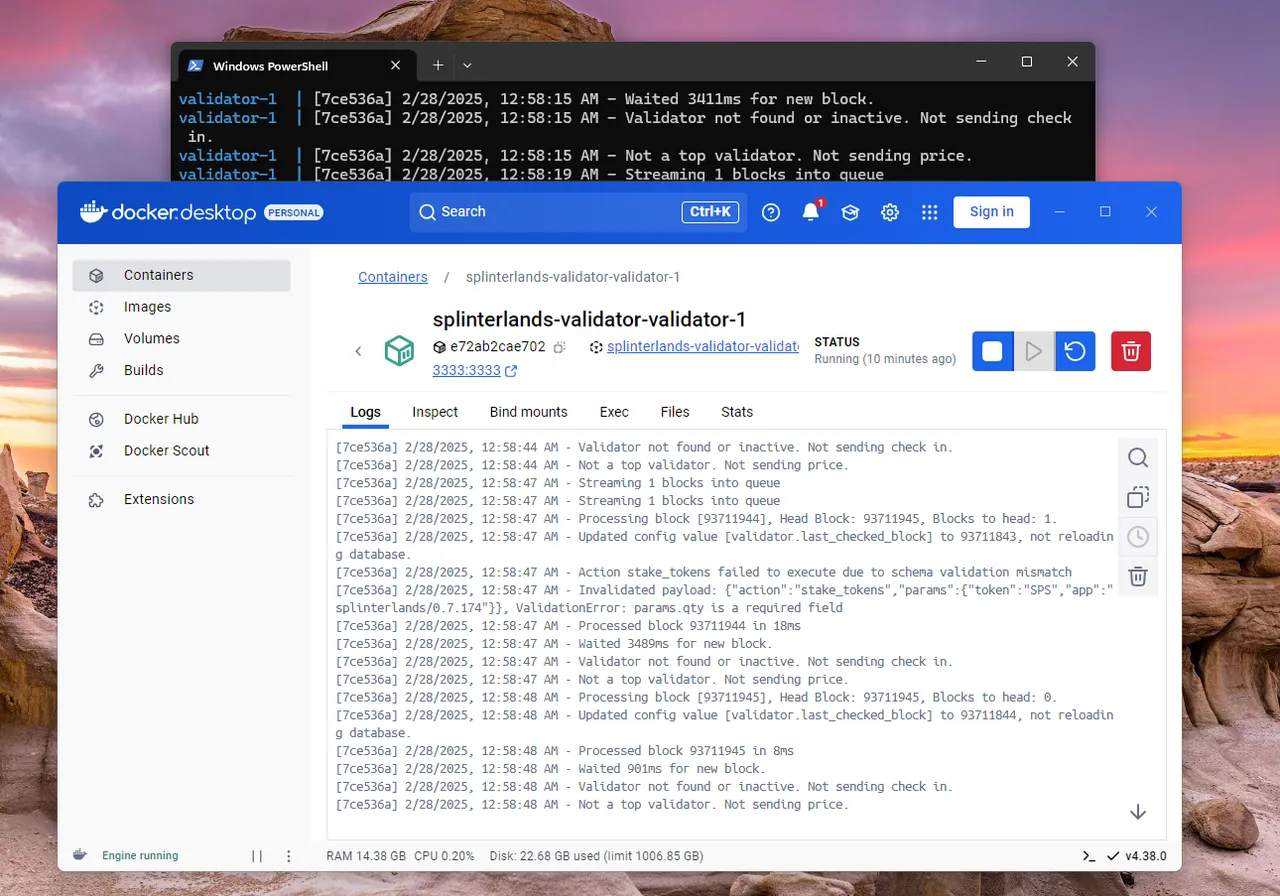Jump to bottom of logs arrow
The width and height of the screenshot is (1280, 896).
click(1138, 812)
